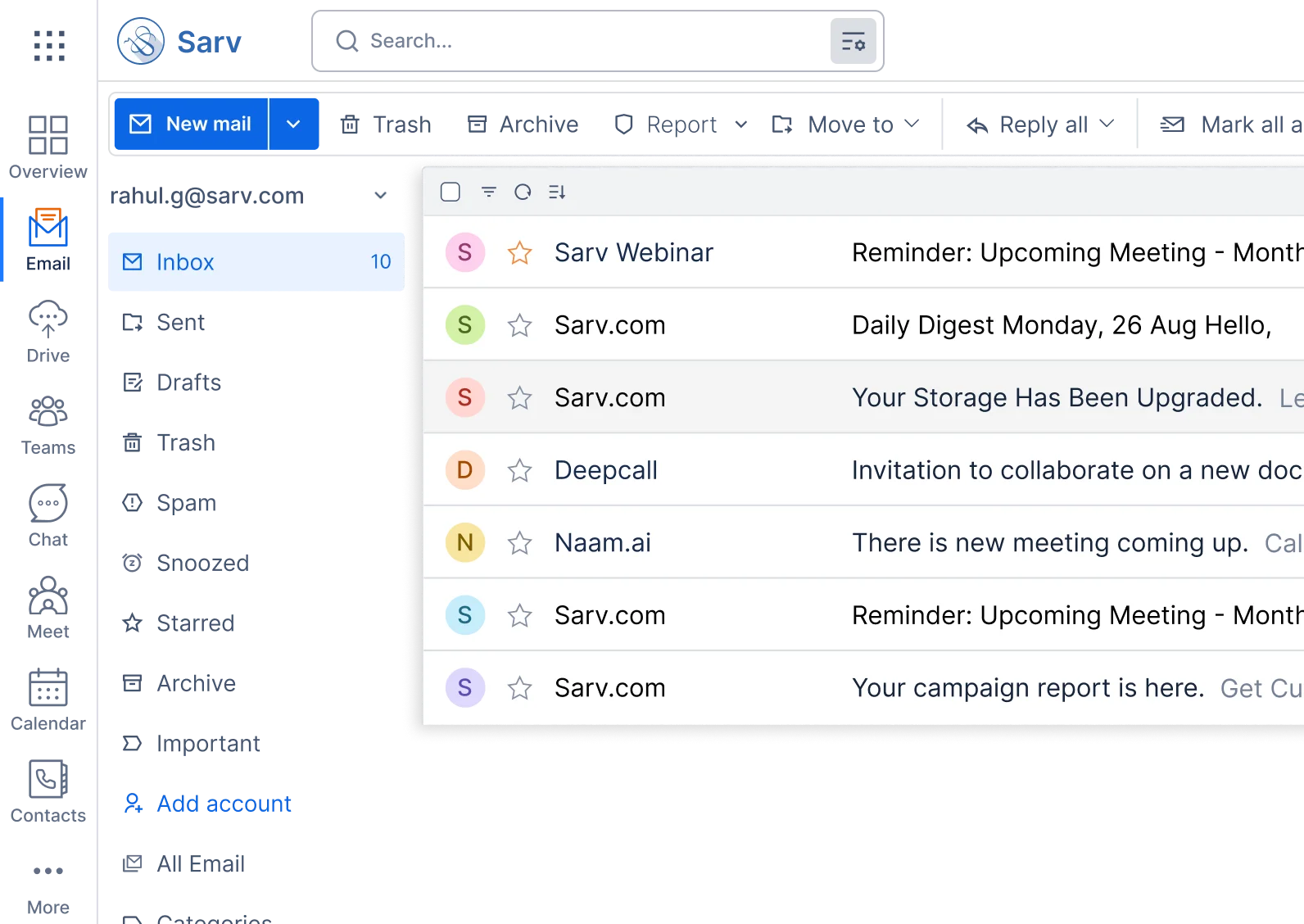Expand rahul.g@sarv.com account switcher
This screenshot has width=1304, height=924.
click(x=380, y=195)
